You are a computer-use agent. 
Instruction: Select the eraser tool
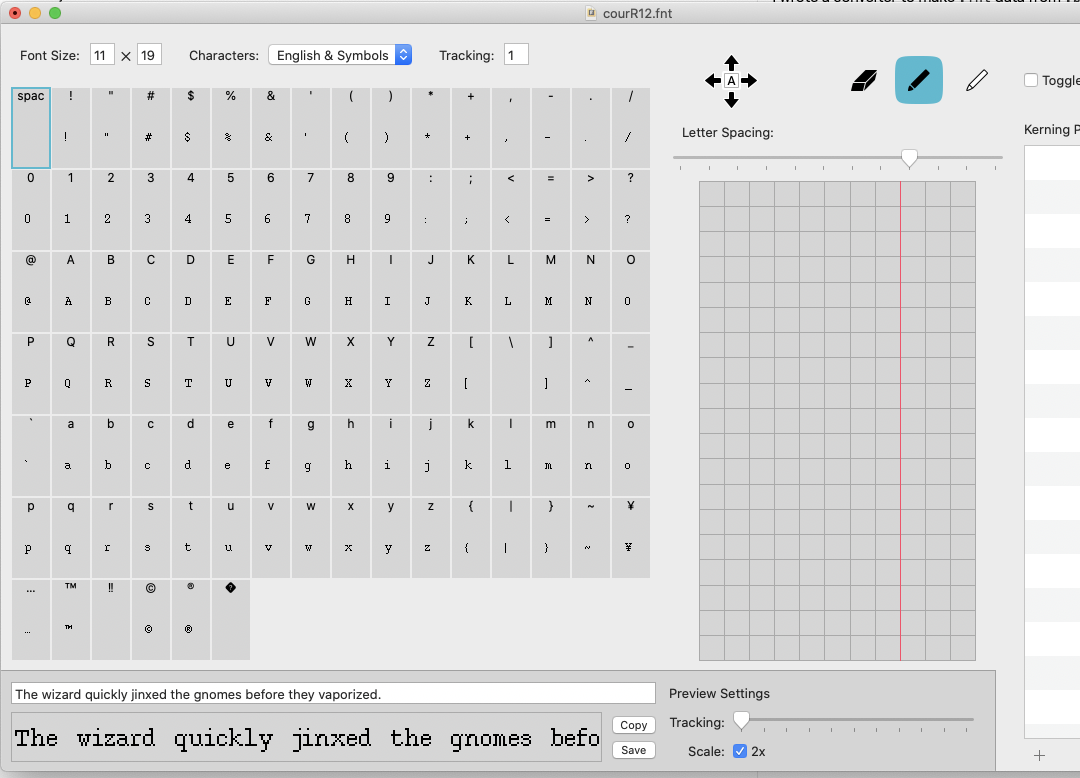click(x=864, y=81)
